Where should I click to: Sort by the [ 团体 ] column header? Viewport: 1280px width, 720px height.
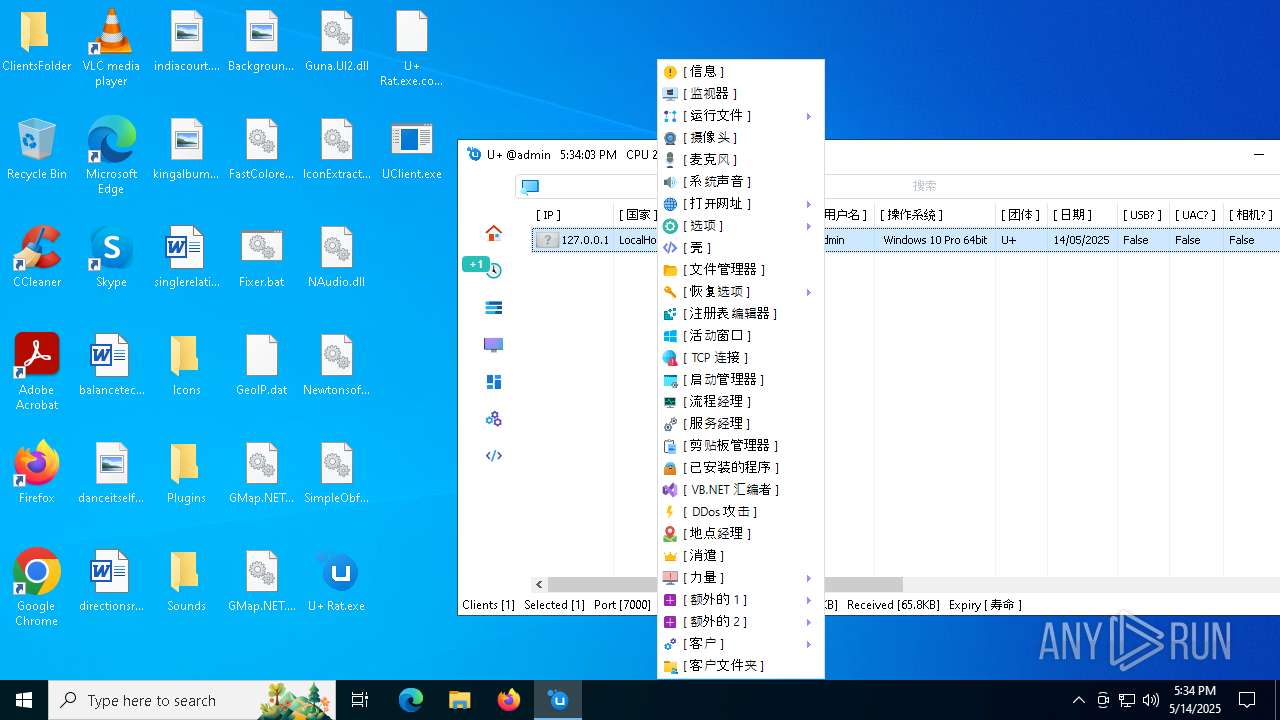click(1021, 214)
